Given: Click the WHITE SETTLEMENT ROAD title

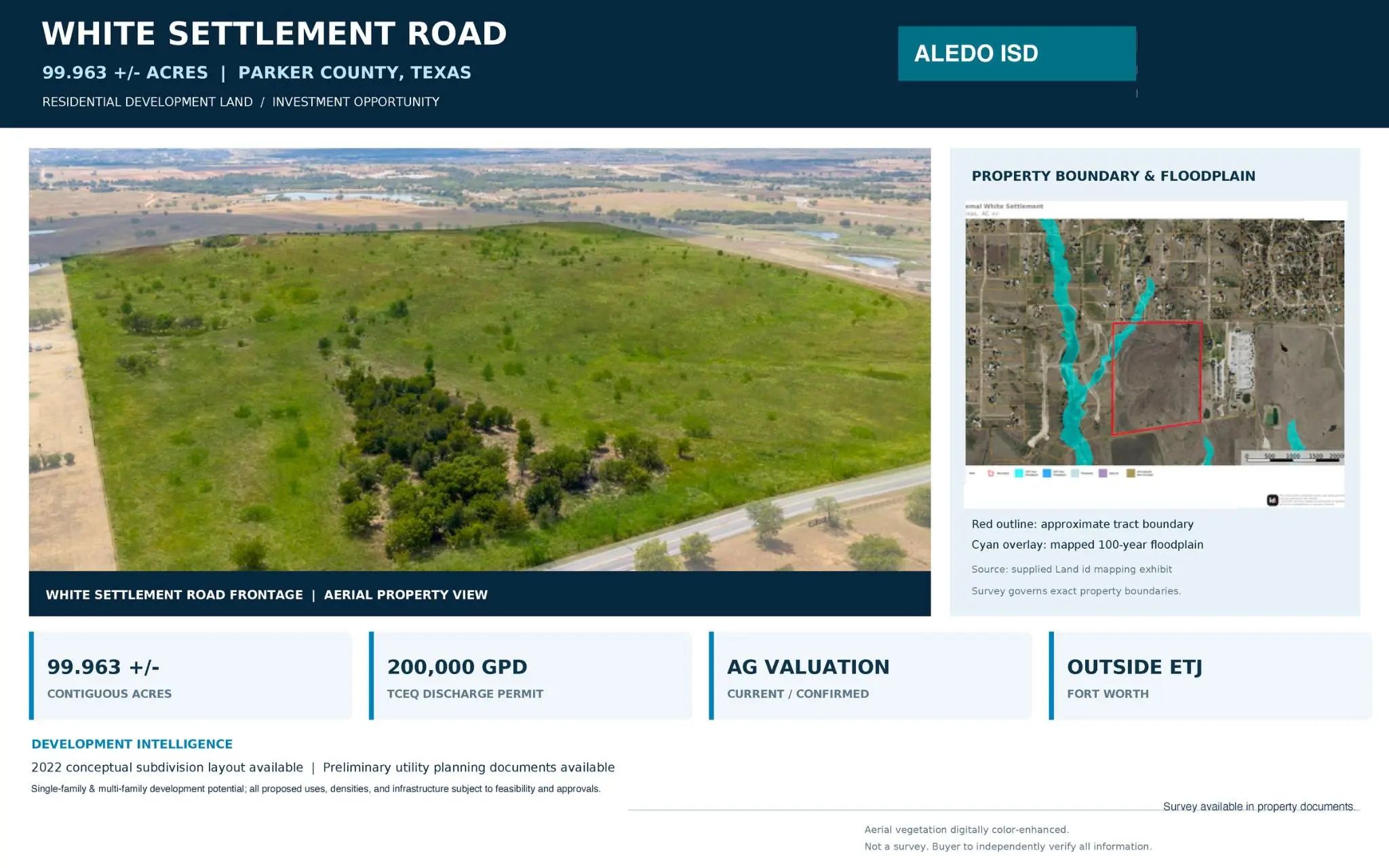Looking at the screenshot, I should 274,34.
